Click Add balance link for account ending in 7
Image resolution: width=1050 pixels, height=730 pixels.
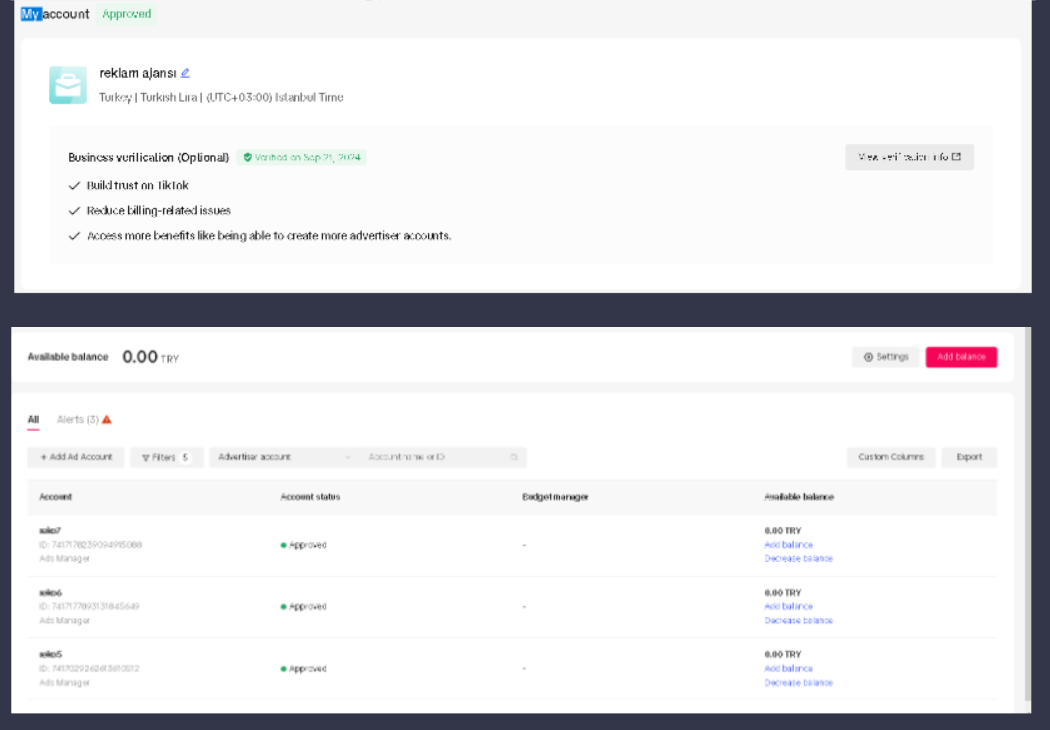[x=788, y=545]
